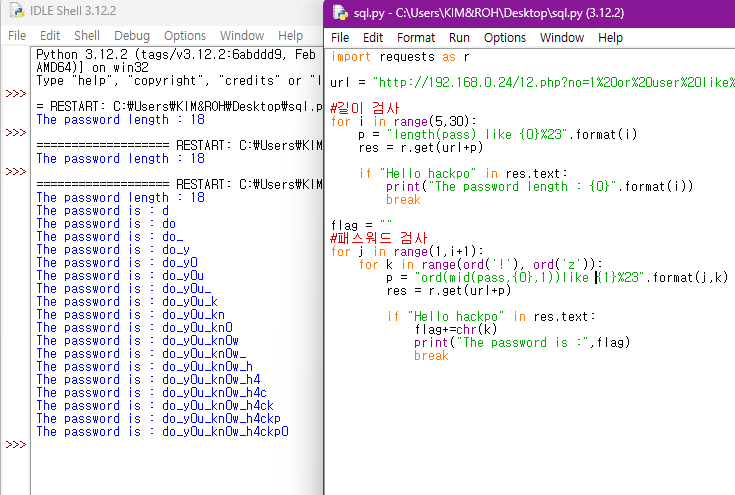Click the 'for k in range(ord' line
The image size is (735, 495).
480,265
